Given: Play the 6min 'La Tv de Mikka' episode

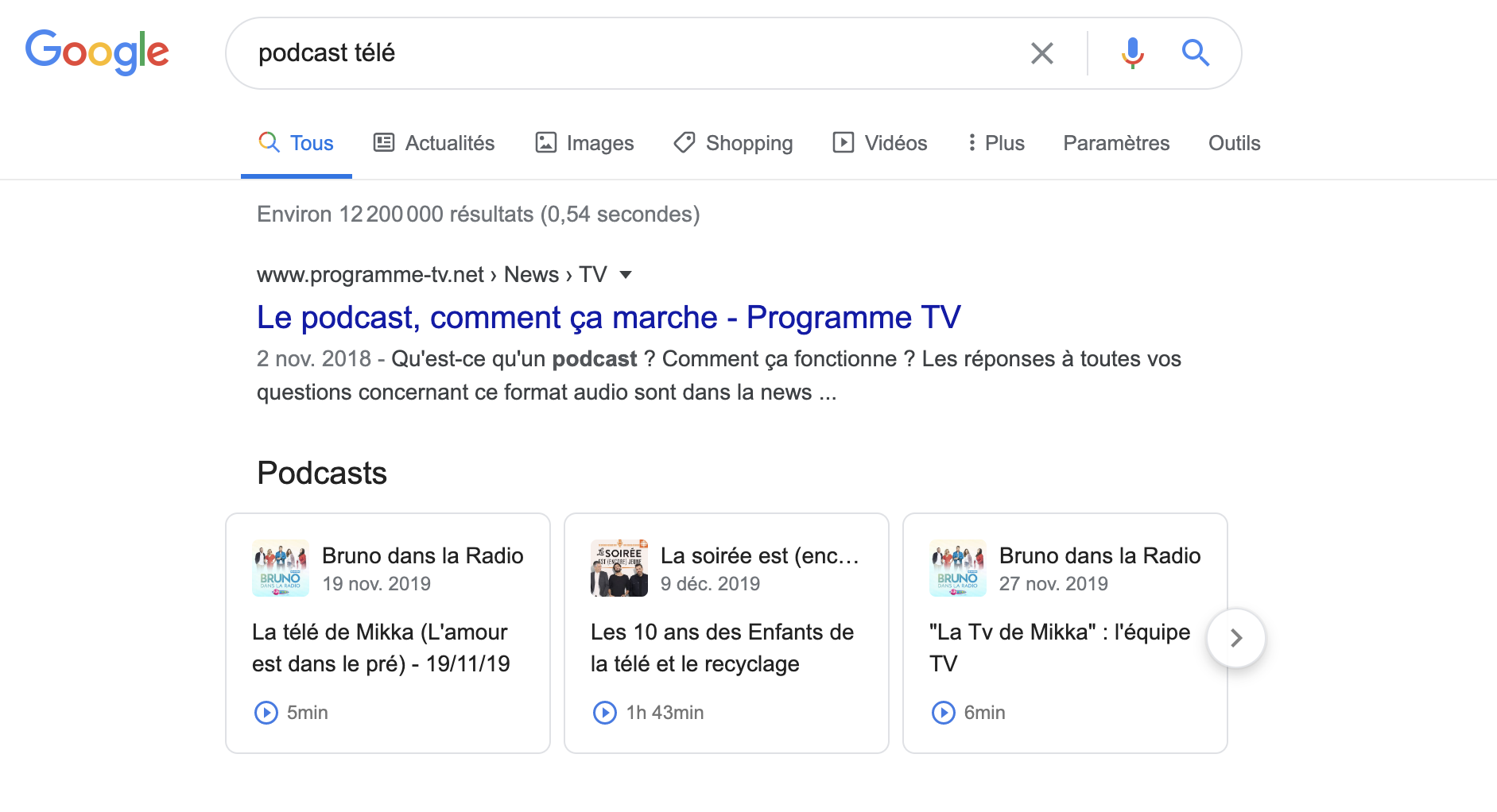Looking at the screenshot, I should coord(944,713).
